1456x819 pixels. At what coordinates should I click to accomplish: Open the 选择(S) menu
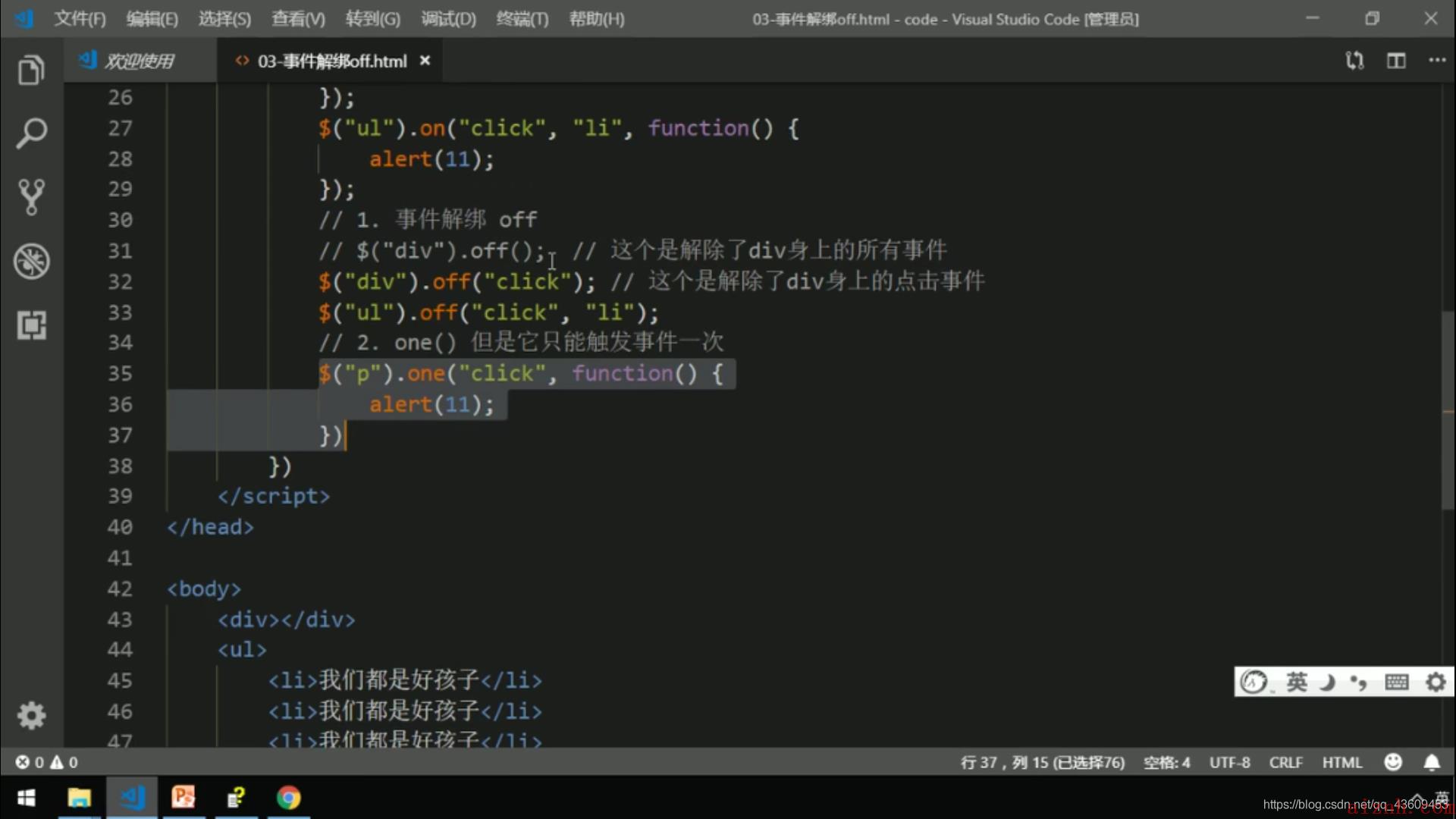click(x=224, y=19)
